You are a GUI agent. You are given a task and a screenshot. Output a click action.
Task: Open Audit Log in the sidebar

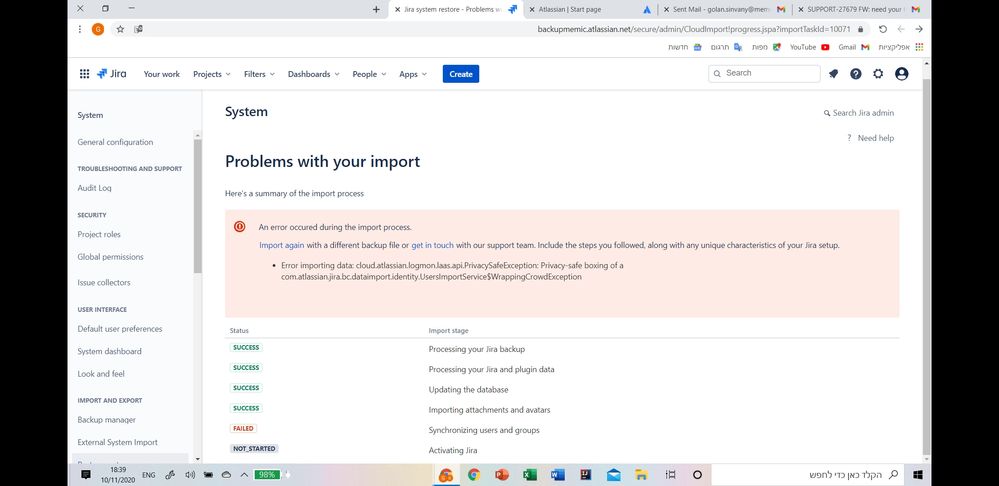click(x=94, y=188)
